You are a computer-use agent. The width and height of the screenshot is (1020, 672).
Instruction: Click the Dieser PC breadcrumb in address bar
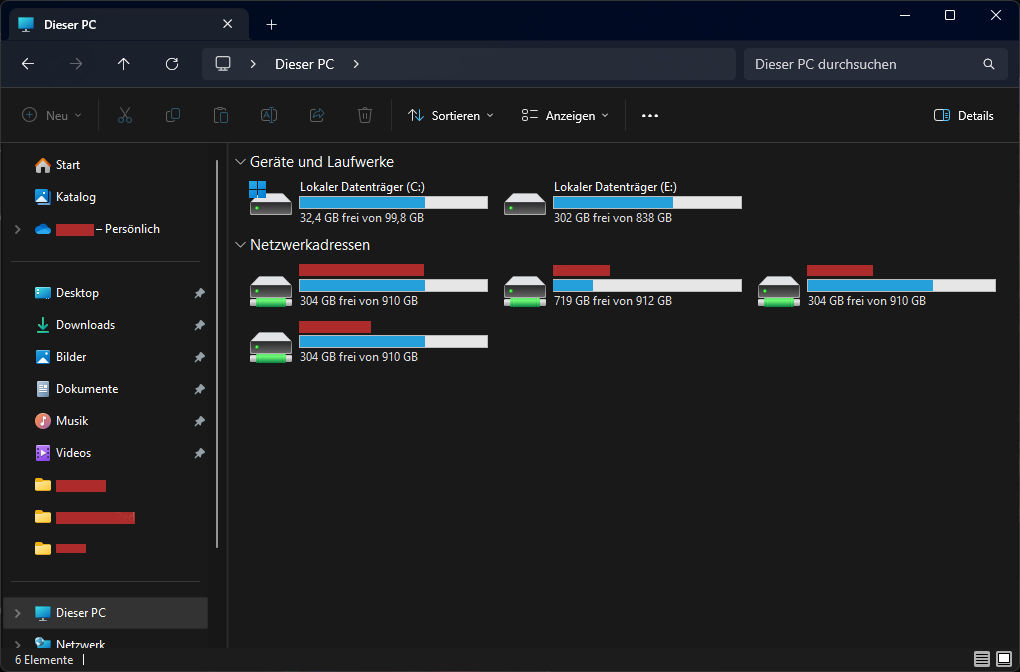[x=304, y=64]
